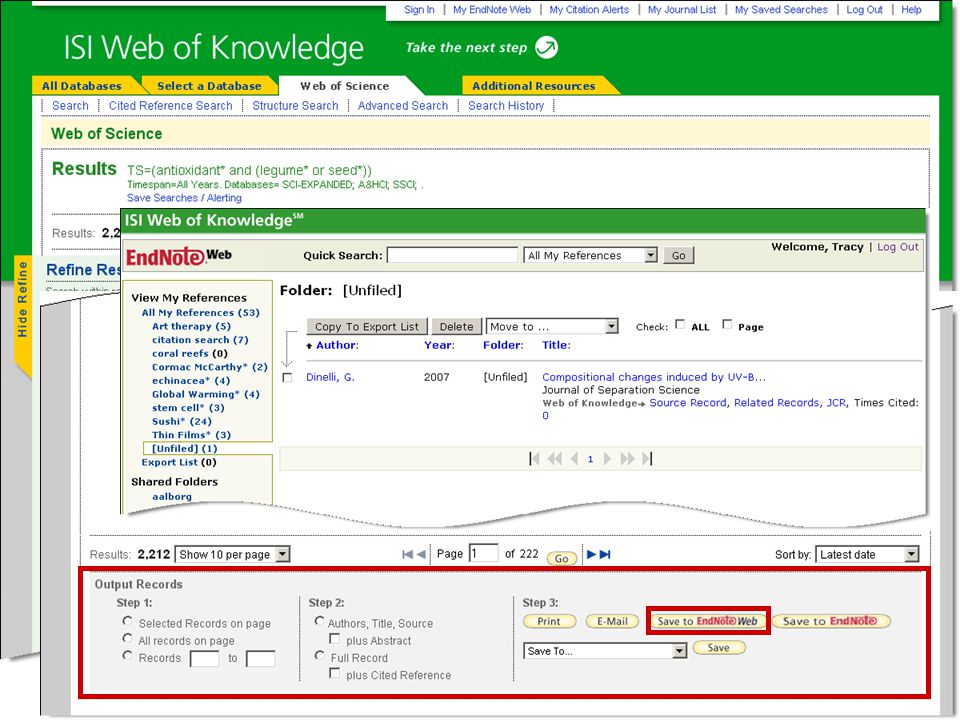
Task: Click the Print button
Action: [549, 621]
